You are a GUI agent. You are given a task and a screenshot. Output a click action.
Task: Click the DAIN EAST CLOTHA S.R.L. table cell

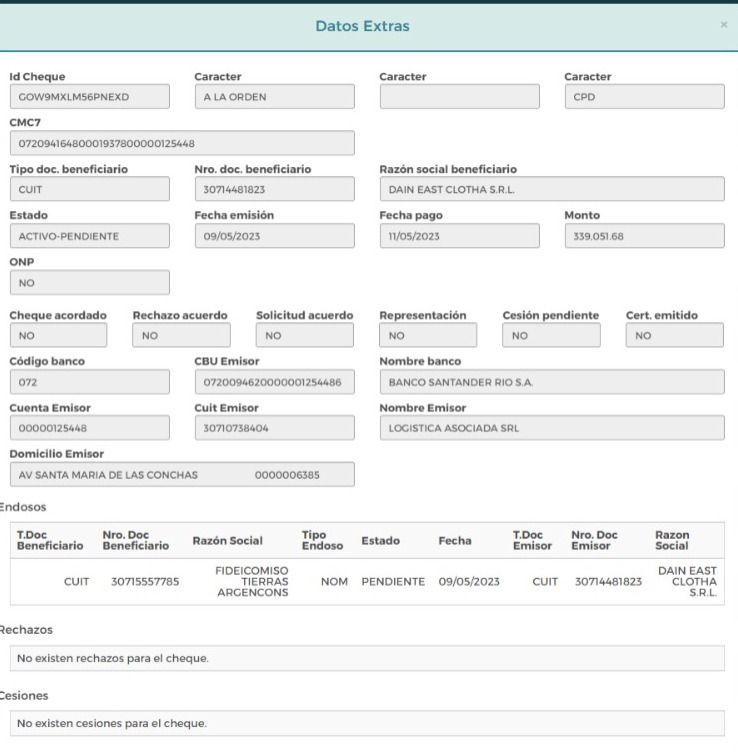[687, 582]
